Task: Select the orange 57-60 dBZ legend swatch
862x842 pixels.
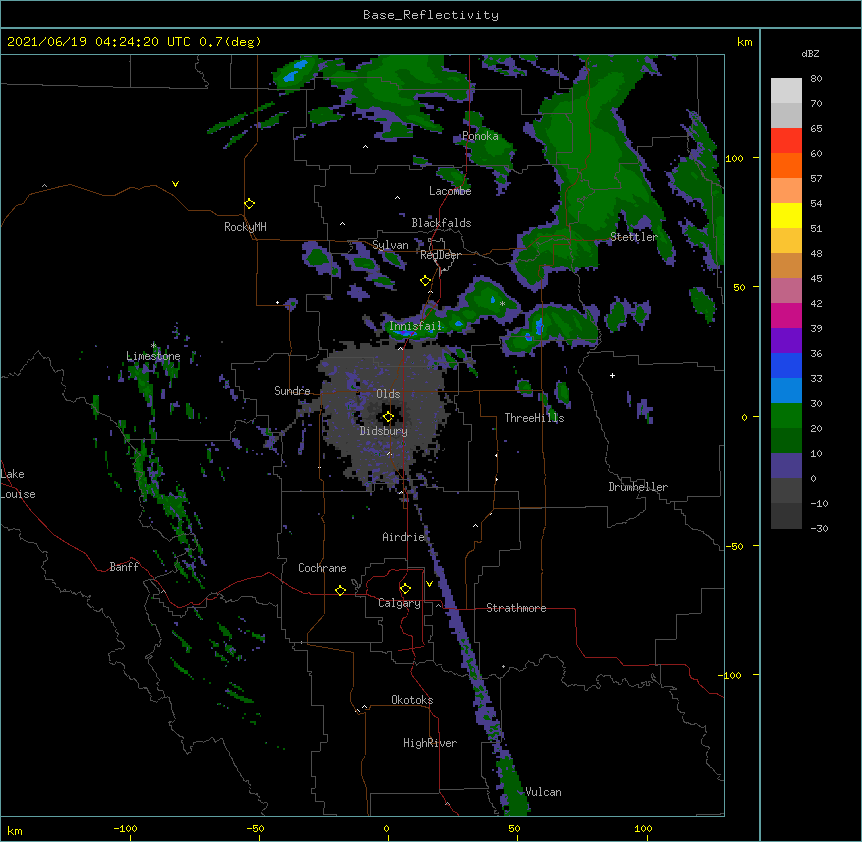Action: [786, 165]
